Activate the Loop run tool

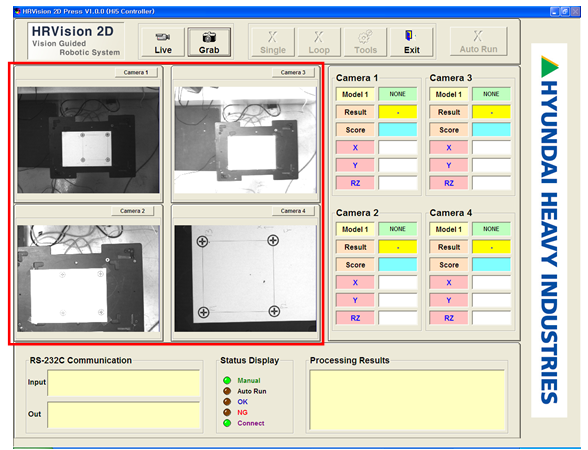coord(319,42)
